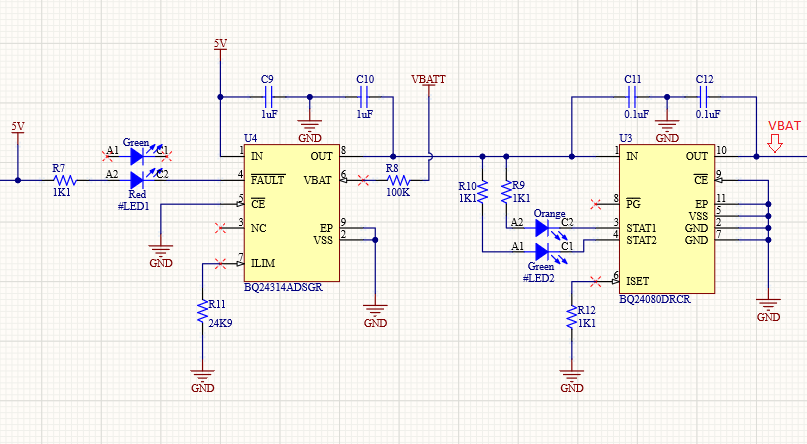Select the U3 designator label

click(x=625, y=138)
